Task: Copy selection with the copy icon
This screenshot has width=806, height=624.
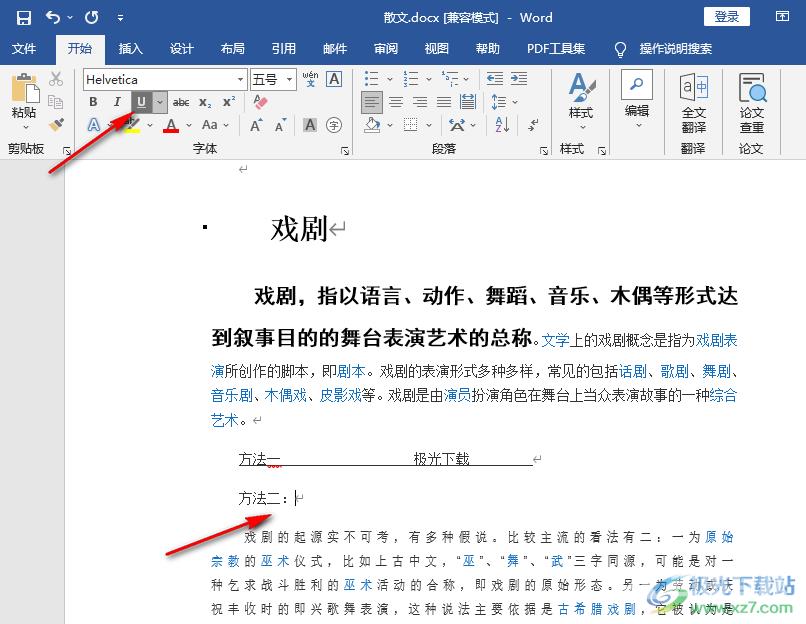Action: pos(56,102)
